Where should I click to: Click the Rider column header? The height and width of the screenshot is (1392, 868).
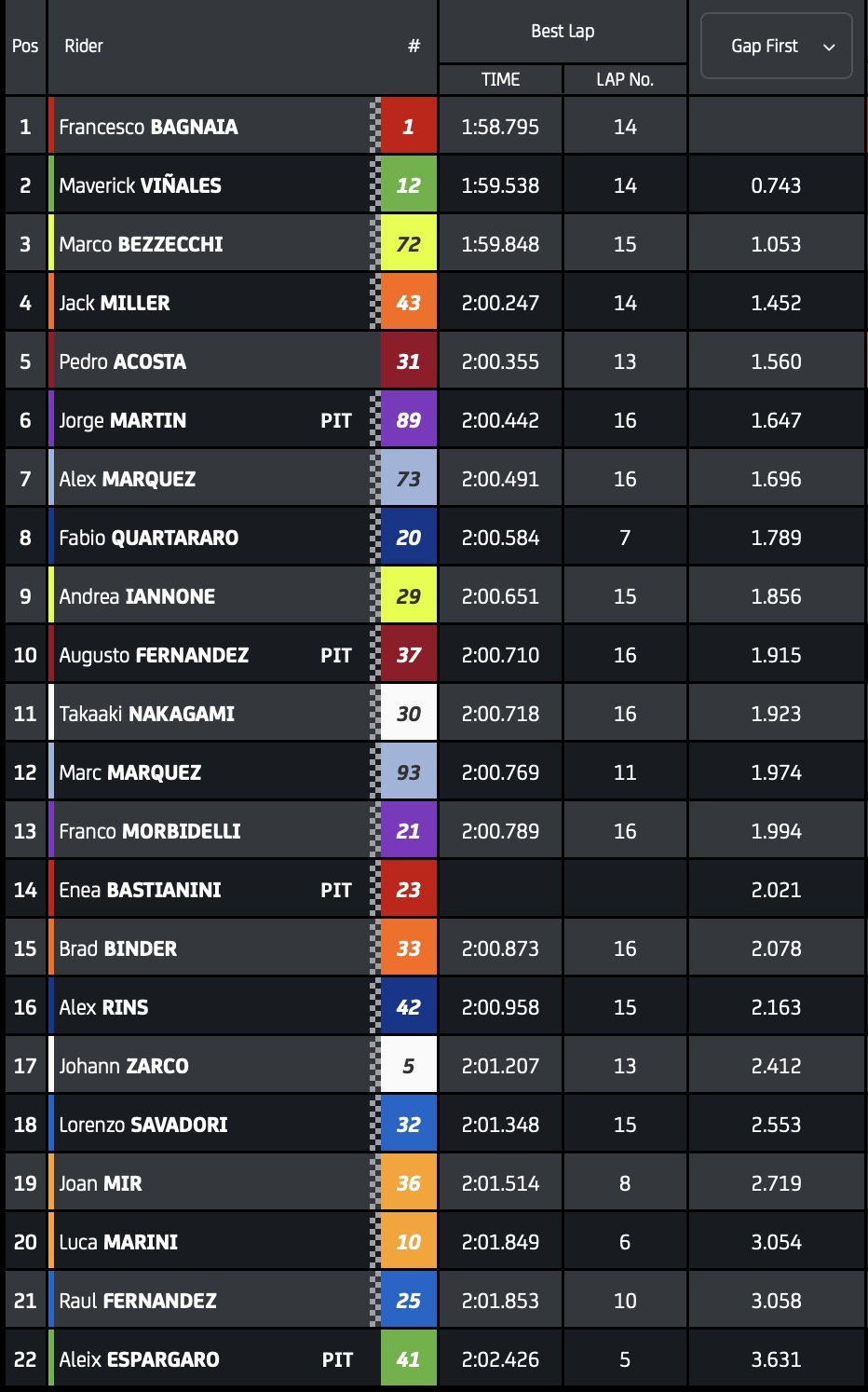[x=84, y=46]
